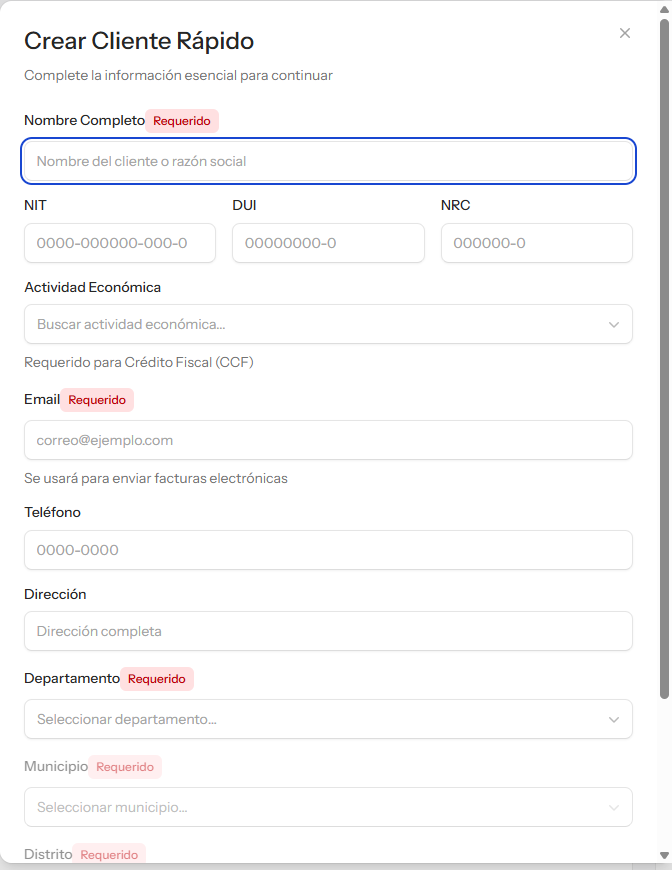This screenshot has height=870, width=672.
Task: Click the Teléfono label
Action: click(52, 512)
